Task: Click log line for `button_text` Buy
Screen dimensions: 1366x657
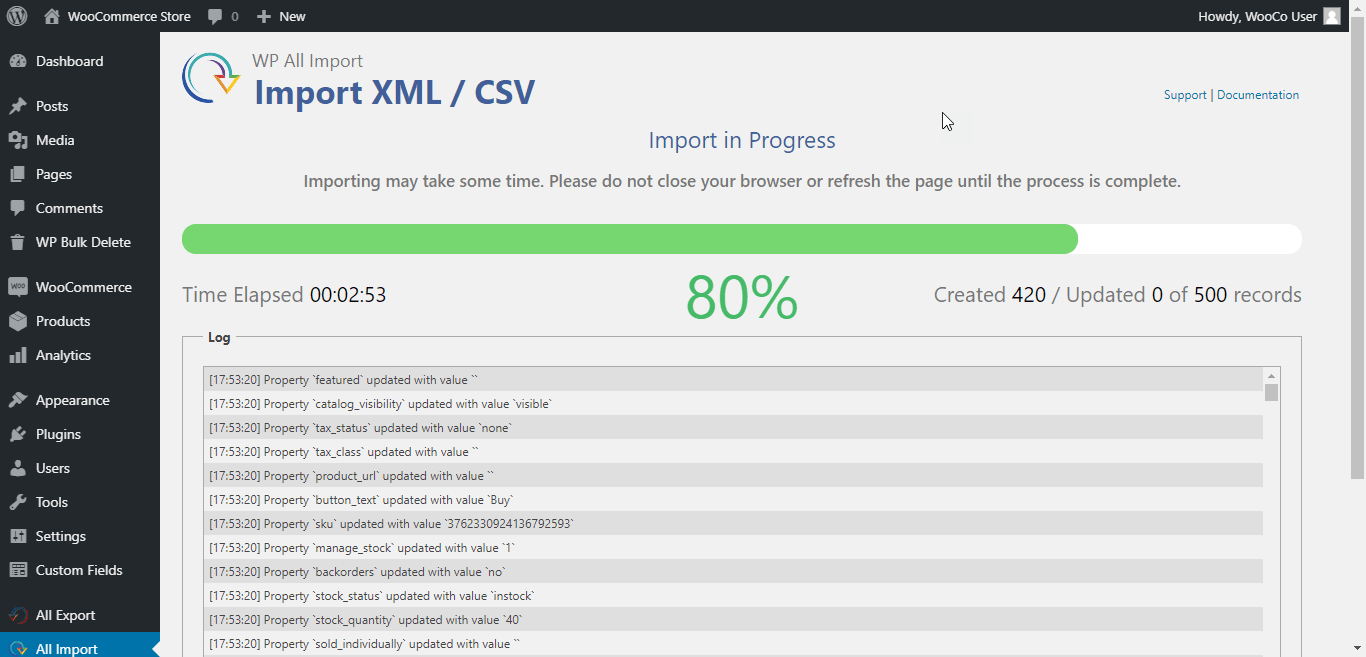Action: 733,500
